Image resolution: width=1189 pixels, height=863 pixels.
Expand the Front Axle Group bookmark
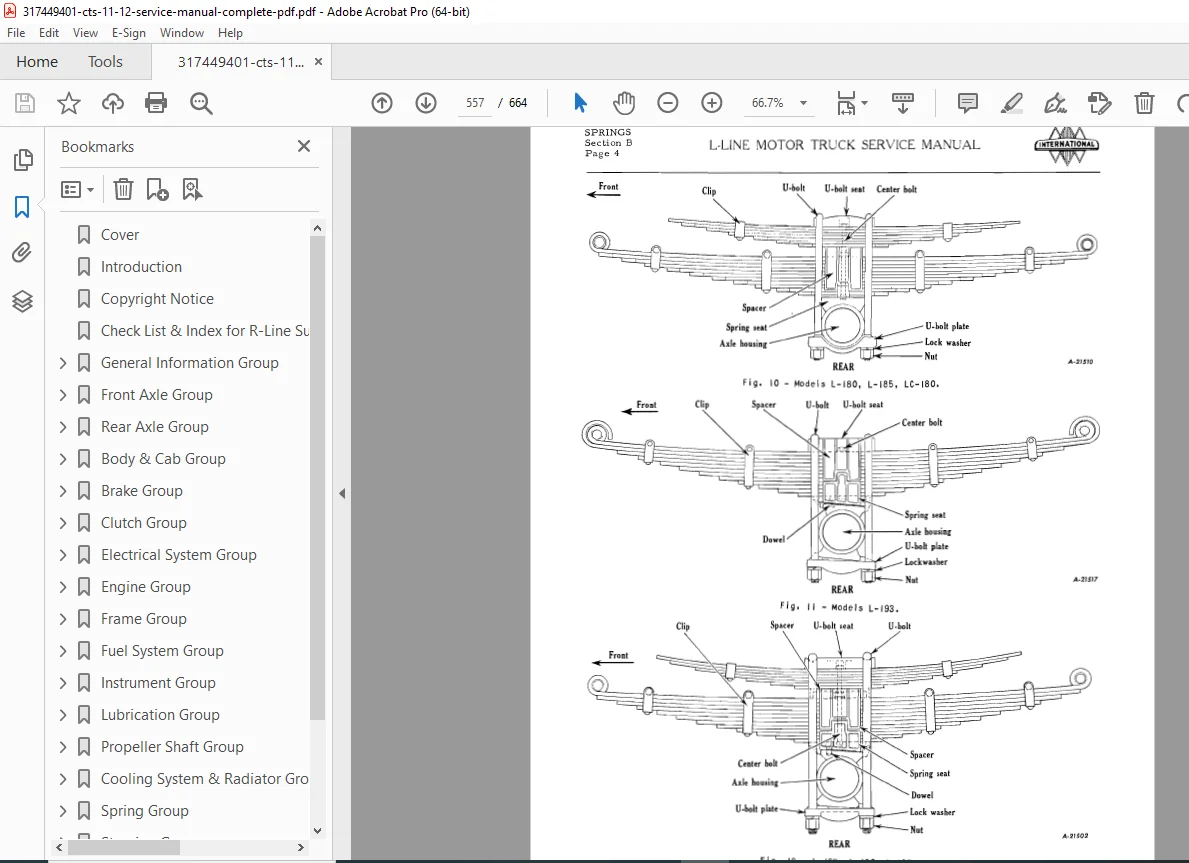tap(63, 395)
